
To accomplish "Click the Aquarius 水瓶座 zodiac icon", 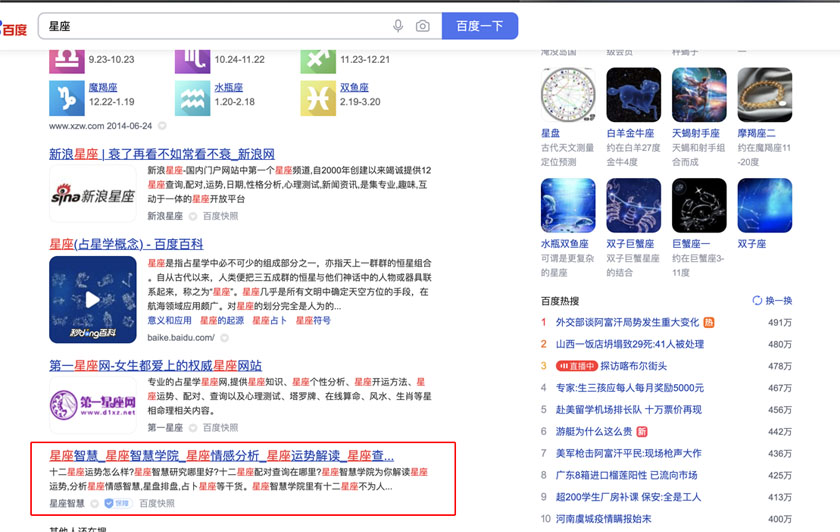I will [192, 98].
